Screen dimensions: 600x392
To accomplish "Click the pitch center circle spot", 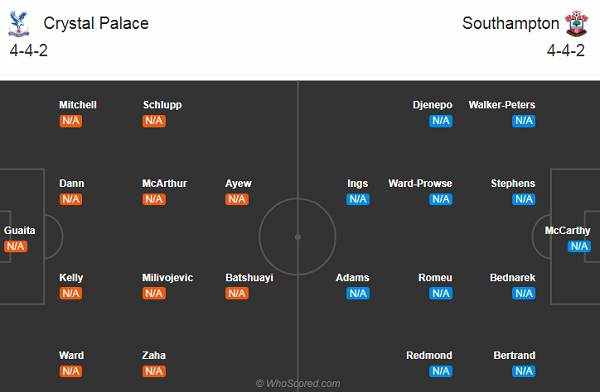I will pos(298,237).
